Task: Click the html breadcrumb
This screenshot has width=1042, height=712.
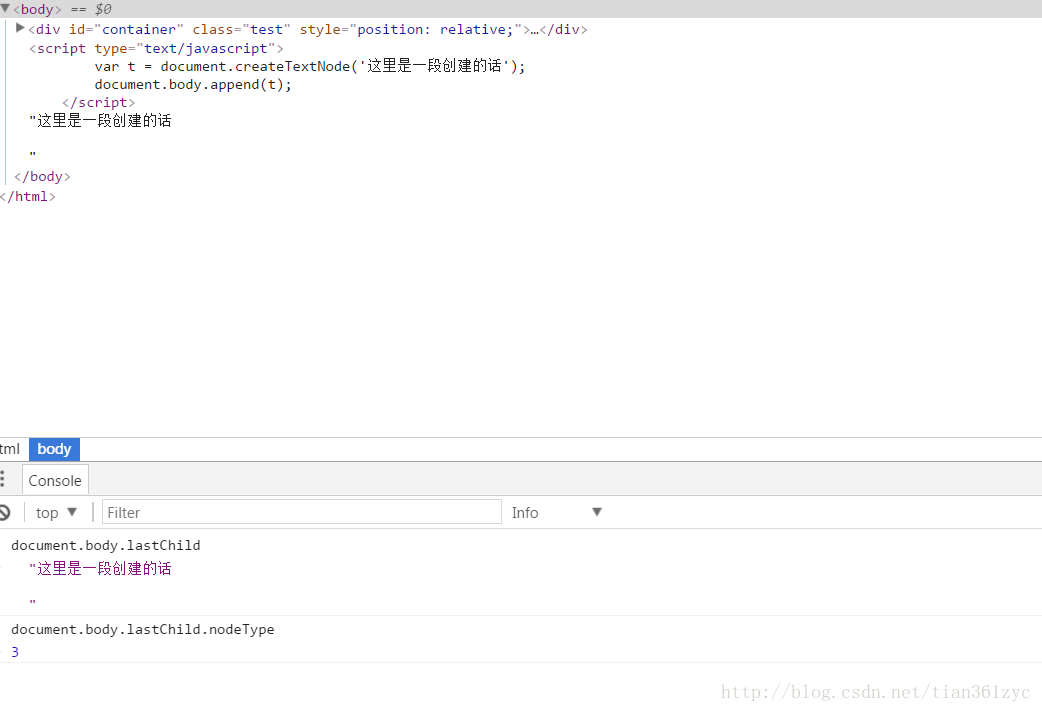Action: tap(10, 449)
